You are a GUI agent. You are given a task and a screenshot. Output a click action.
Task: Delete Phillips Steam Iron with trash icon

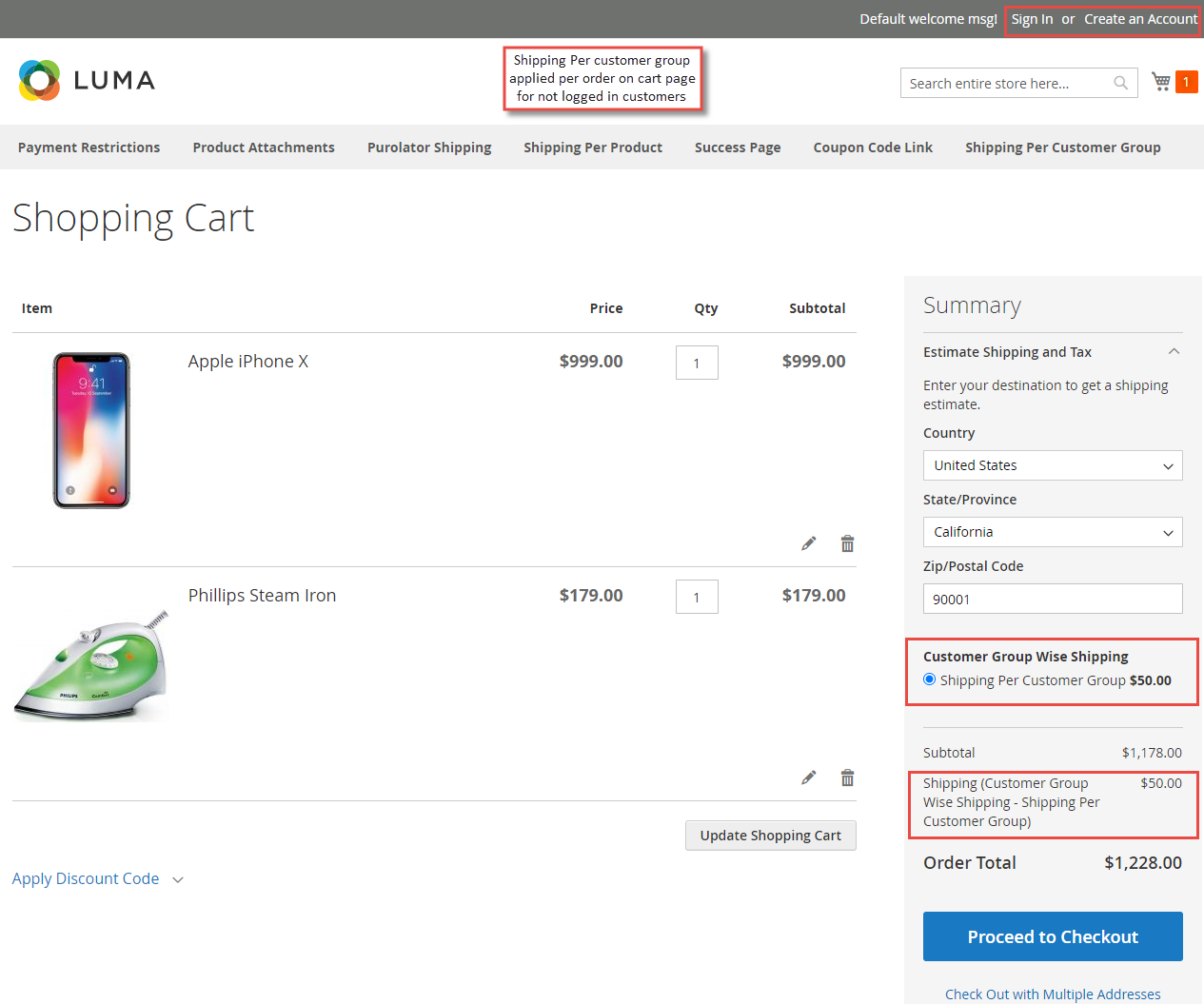coord(847,778)
